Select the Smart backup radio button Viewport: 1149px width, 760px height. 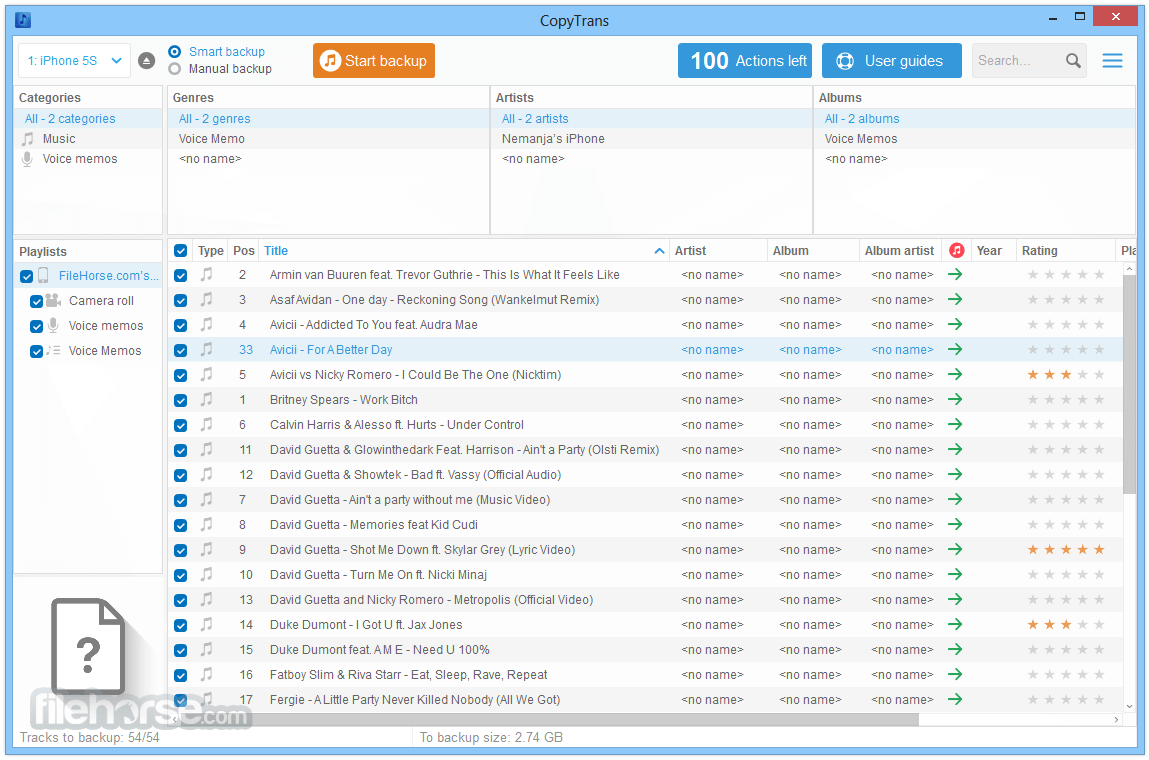(x=174, y=51)
